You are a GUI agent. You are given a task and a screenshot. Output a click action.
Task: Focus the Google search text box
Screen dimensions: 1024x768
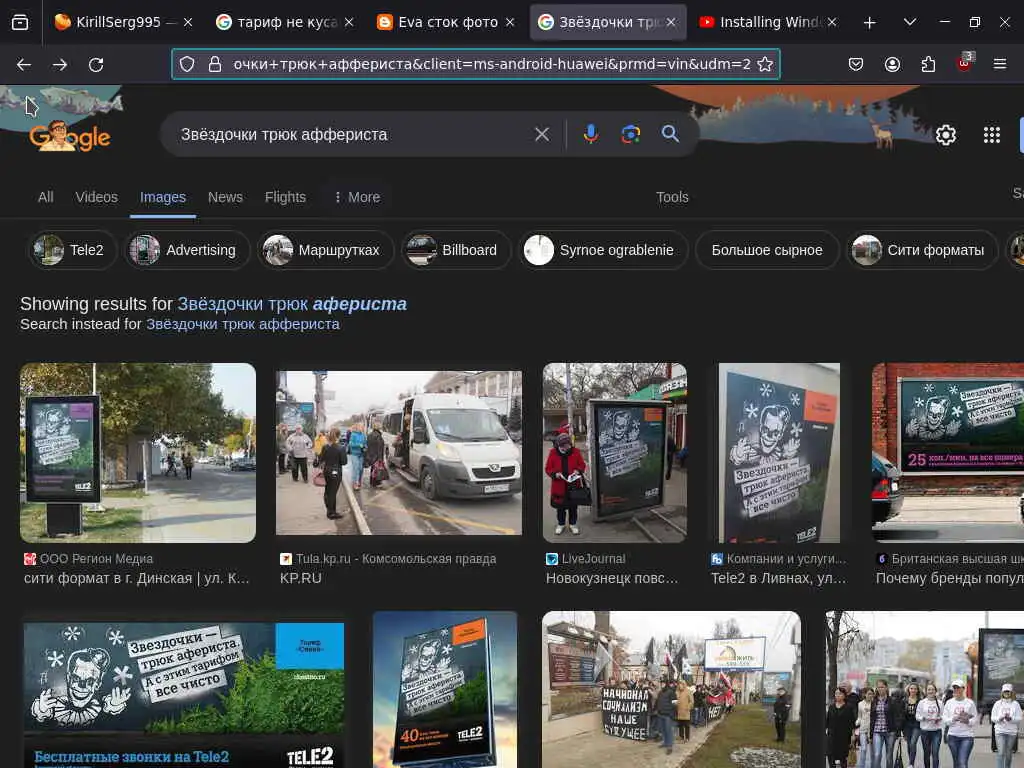[353, 135]
